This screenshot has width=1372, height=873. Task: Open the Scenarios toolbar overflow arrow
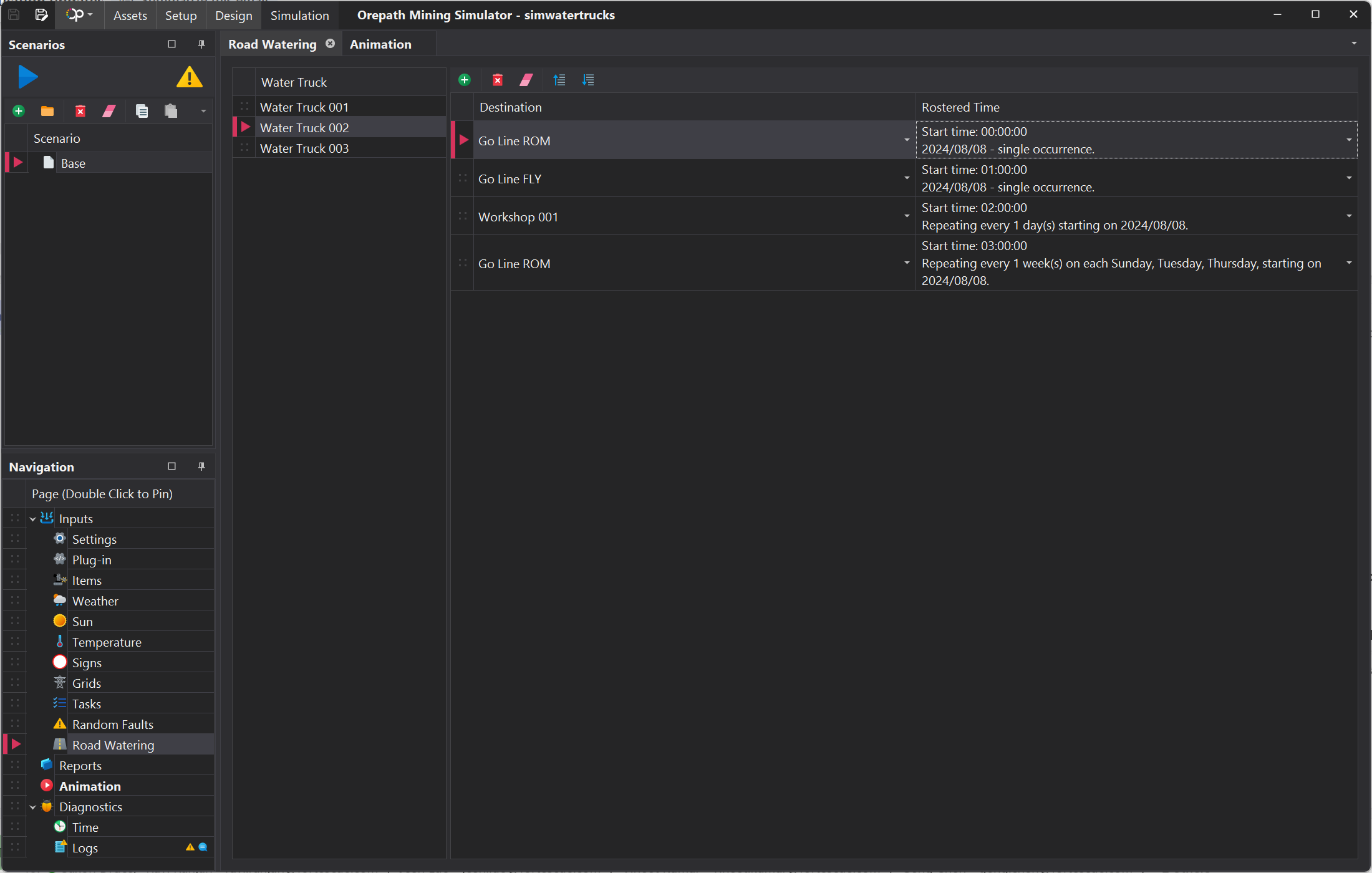[x=203, y=111]
